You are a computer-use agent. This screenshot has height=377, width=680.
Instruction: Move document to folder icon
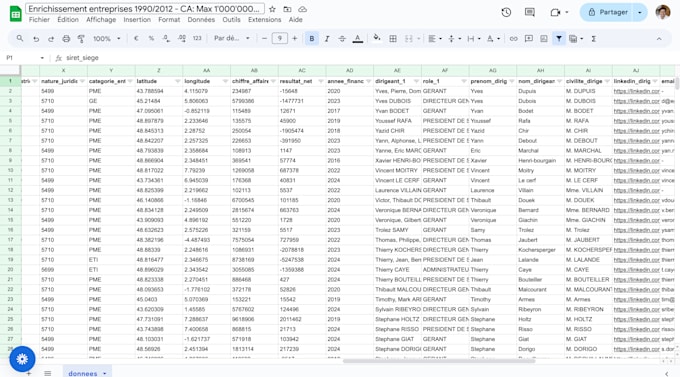(x=287, y=9)
